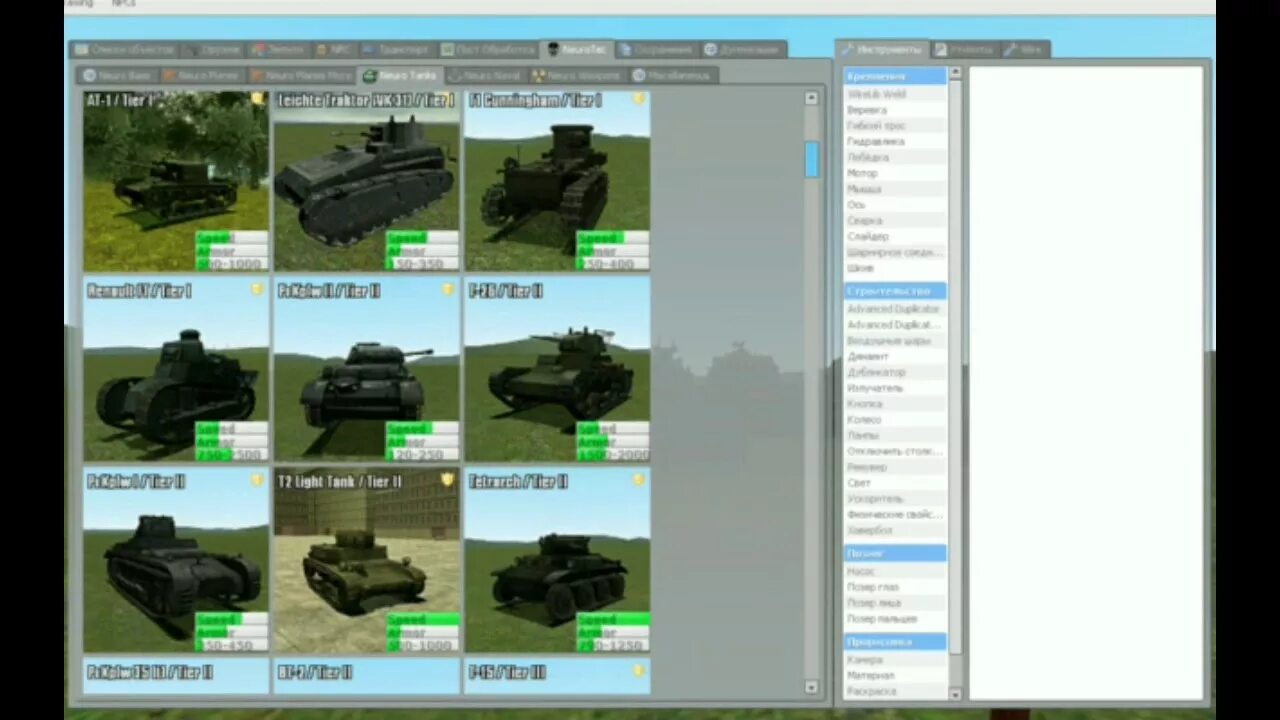Screen dimensions: 1280x720
Task: Click the badge icon on Renault FT card
Action: [x=258, y=289]
